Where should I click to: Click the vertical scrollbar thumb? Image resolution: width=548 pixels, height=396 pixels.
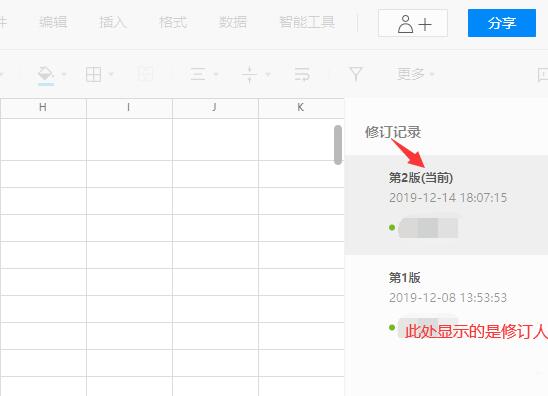[x=338, y=145]
